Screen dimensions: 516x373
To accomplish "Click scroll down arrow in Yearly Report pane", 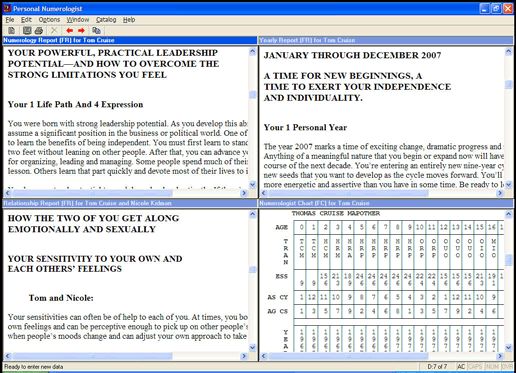I will pos(508,184).
